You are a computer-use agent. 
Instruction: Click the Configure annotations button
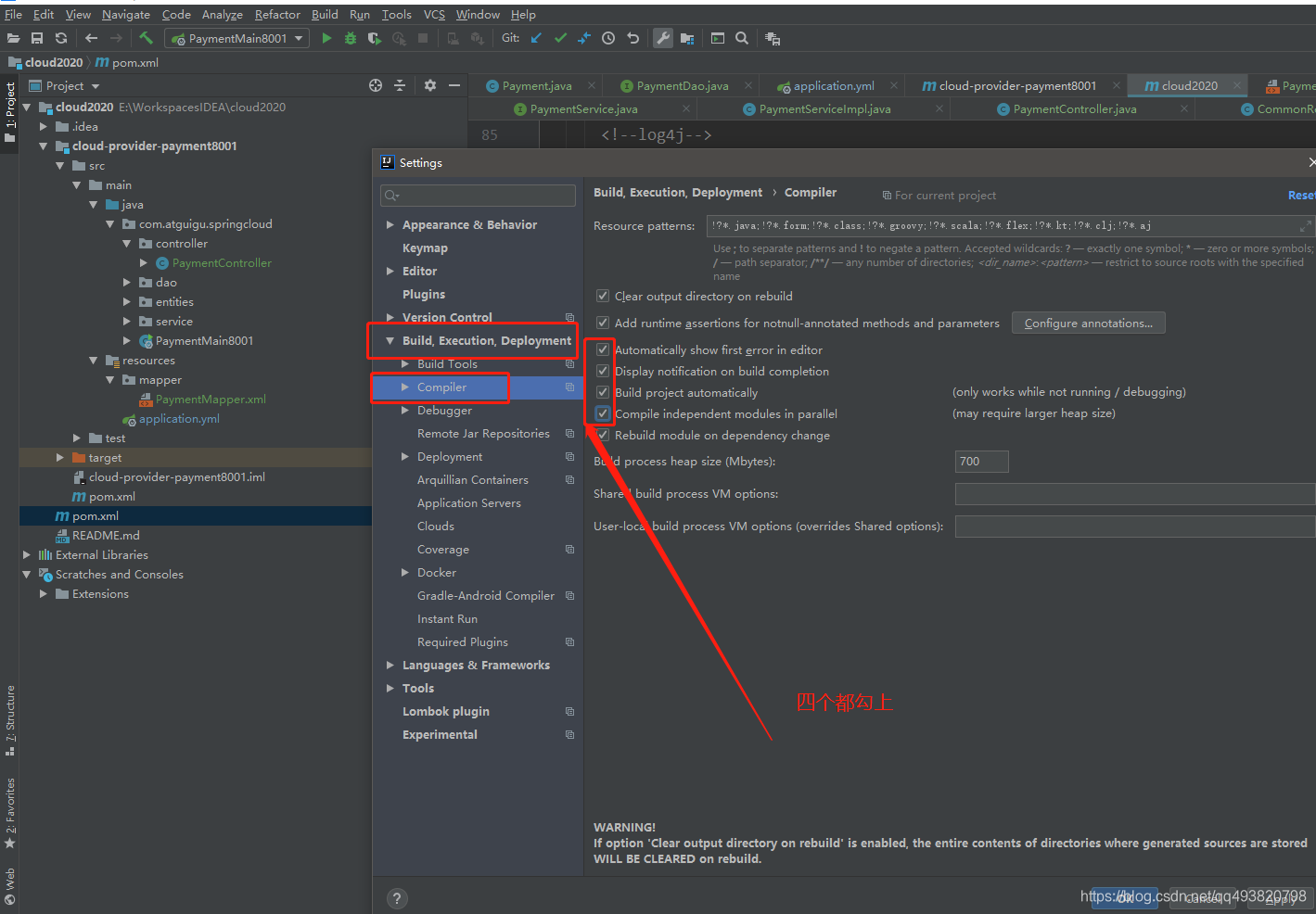(1088, 323)
